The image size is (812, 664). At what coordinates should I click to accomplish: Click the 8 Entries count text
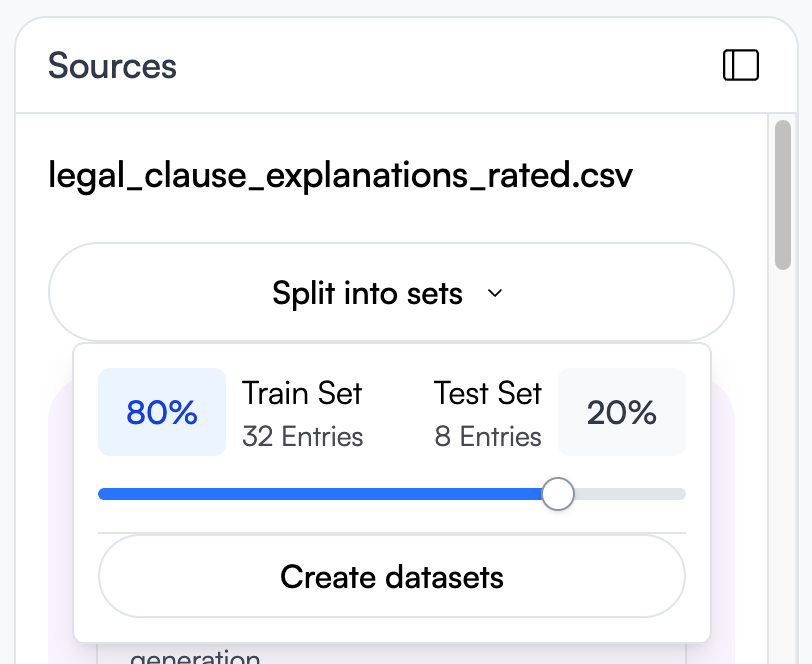488,437
